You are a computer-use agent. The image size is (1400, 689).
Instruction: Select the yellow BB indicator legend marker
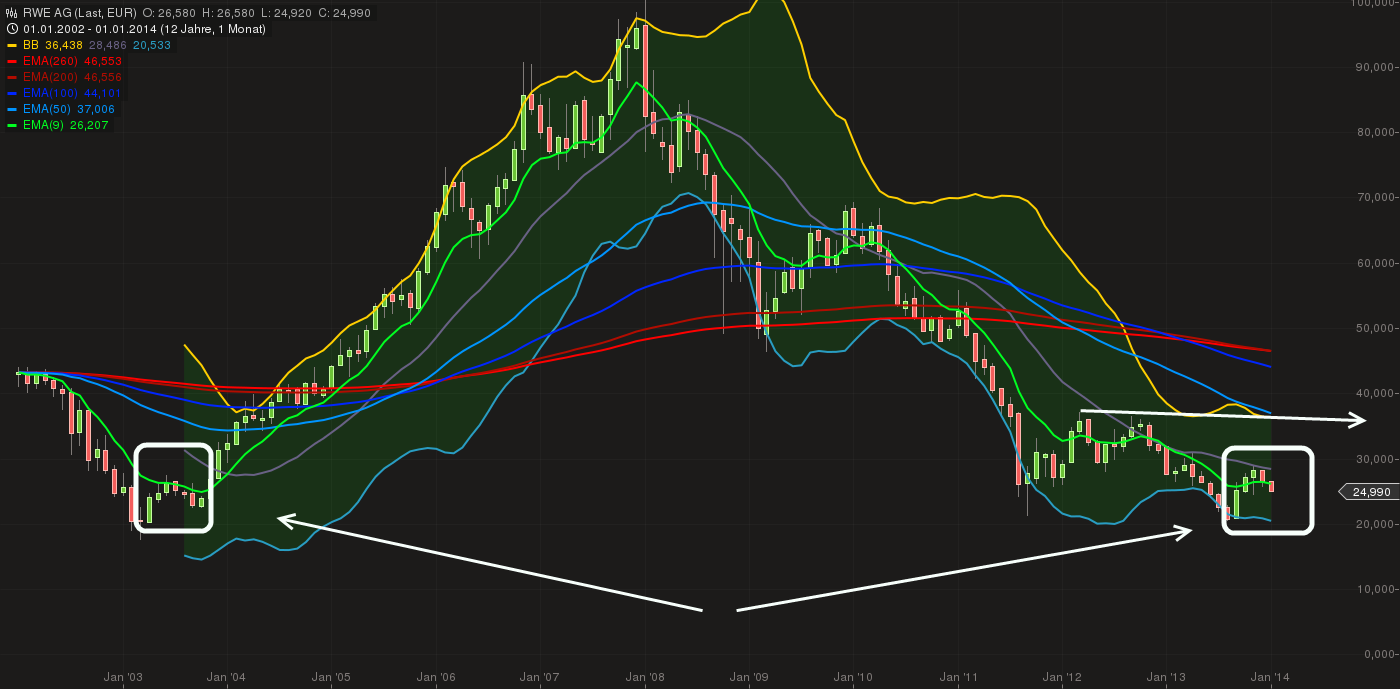tap(12, 44)
